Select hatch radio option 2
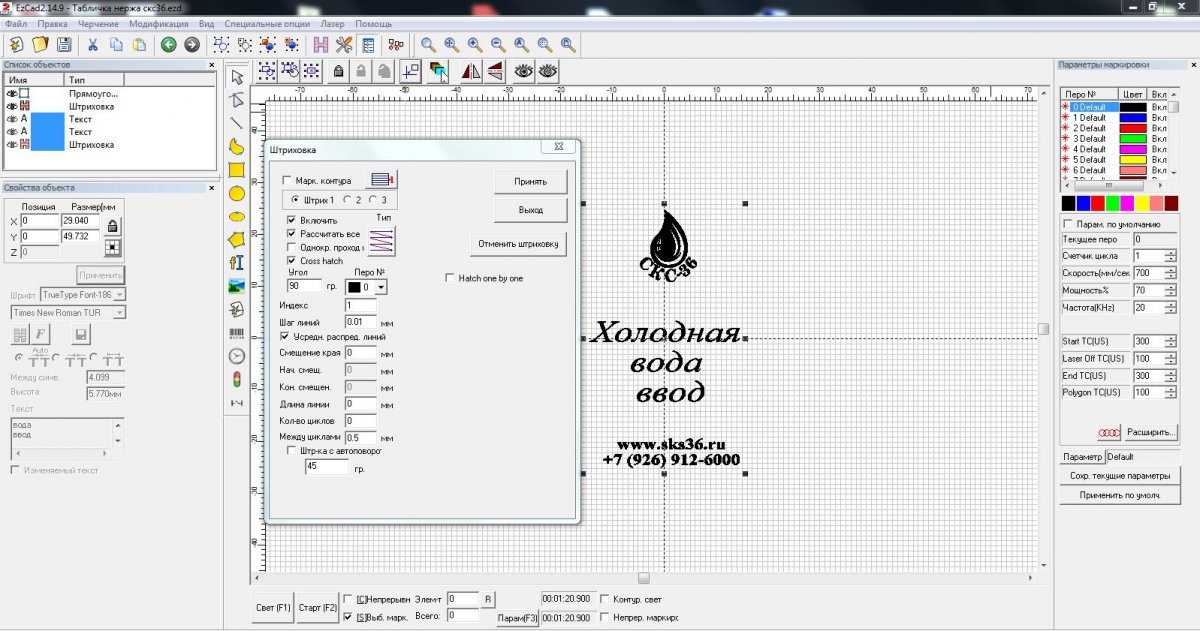 click(x=347, y=200)
